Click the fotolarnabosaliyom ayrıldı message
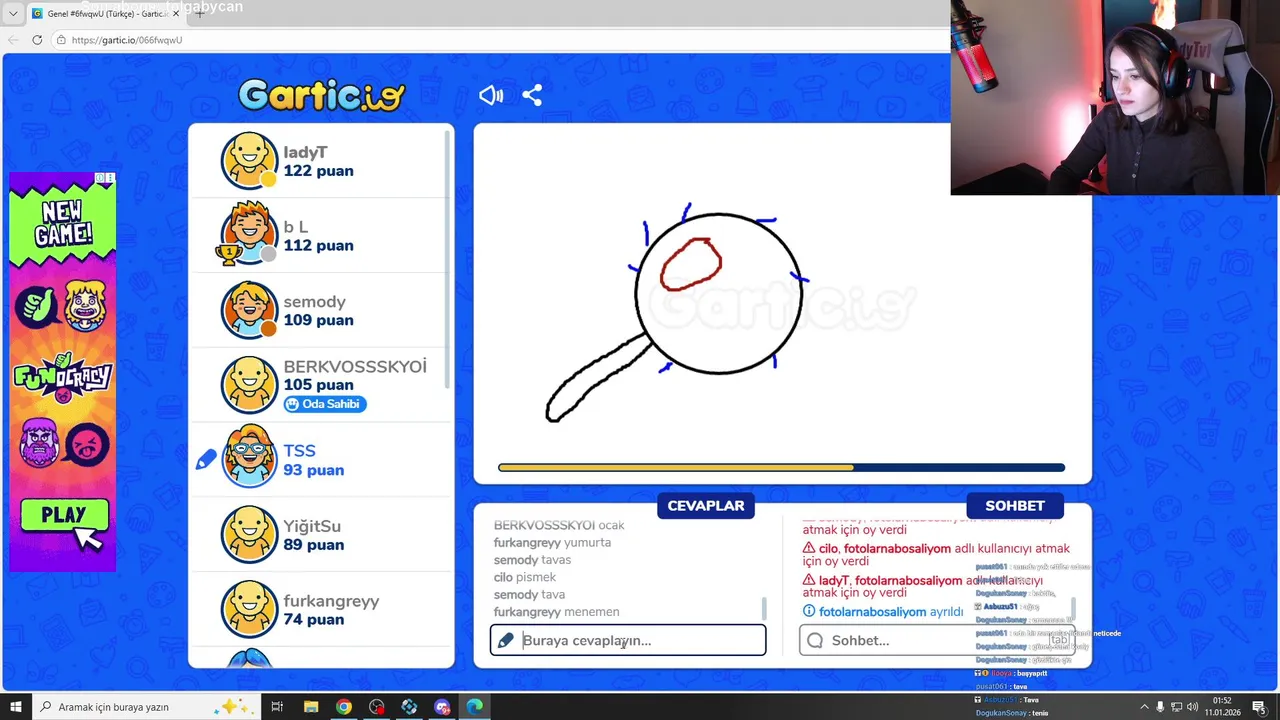Screen dimensions: 1280x720 coord(883,611)
